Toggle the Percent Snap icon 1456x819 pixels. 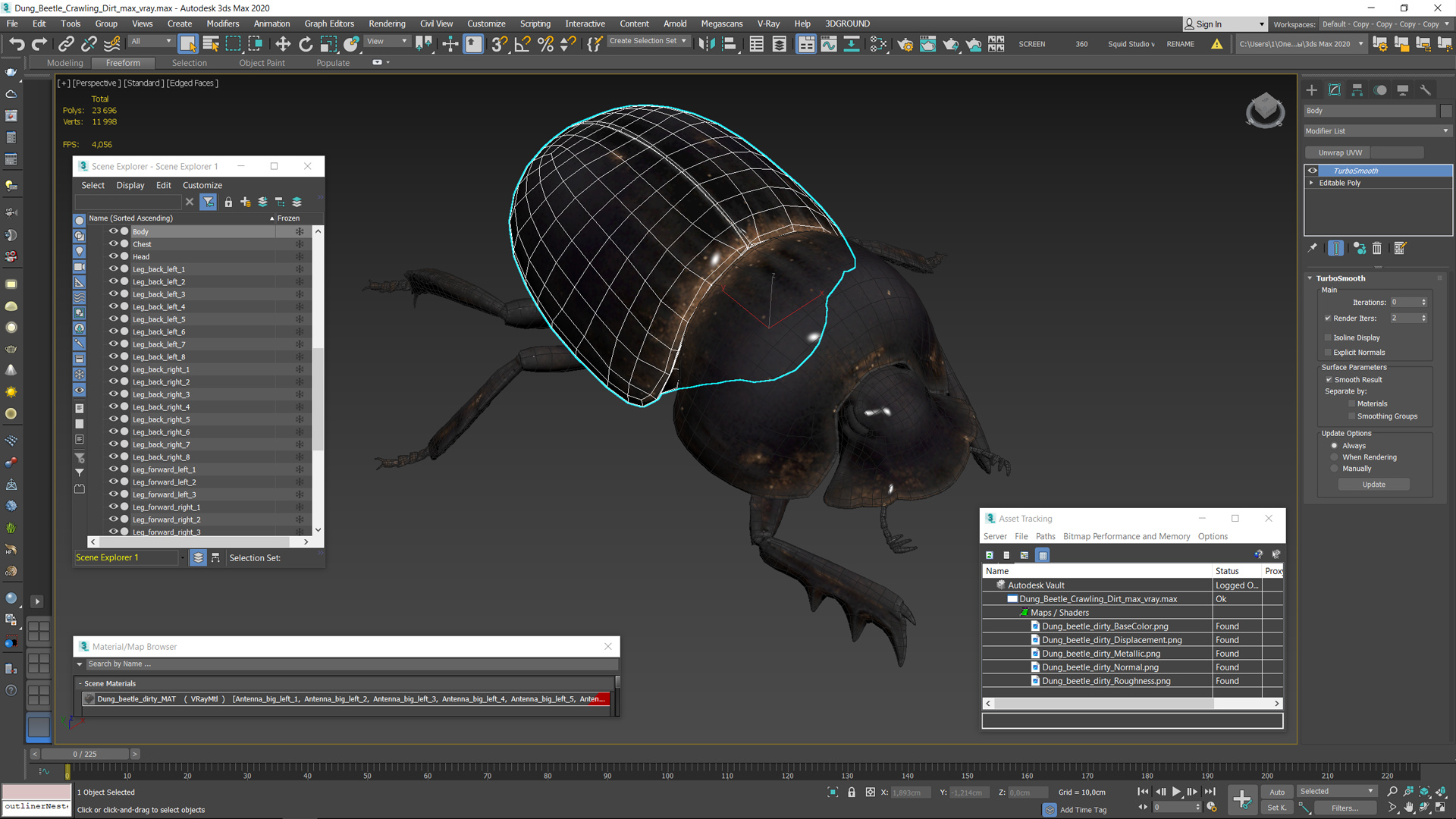(545, 44)
